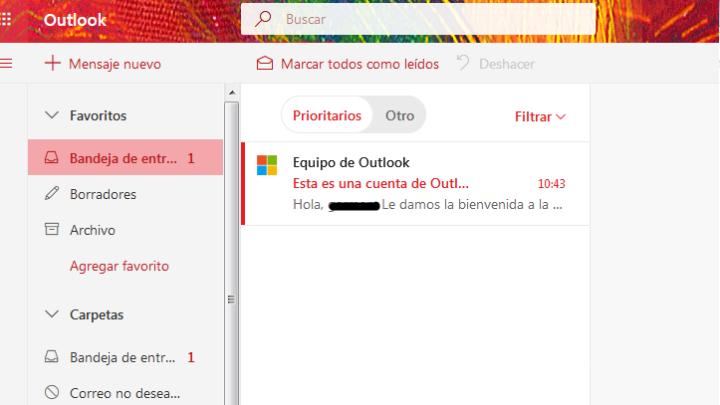Click the Borradores pencil icon

tap(52, 194)
